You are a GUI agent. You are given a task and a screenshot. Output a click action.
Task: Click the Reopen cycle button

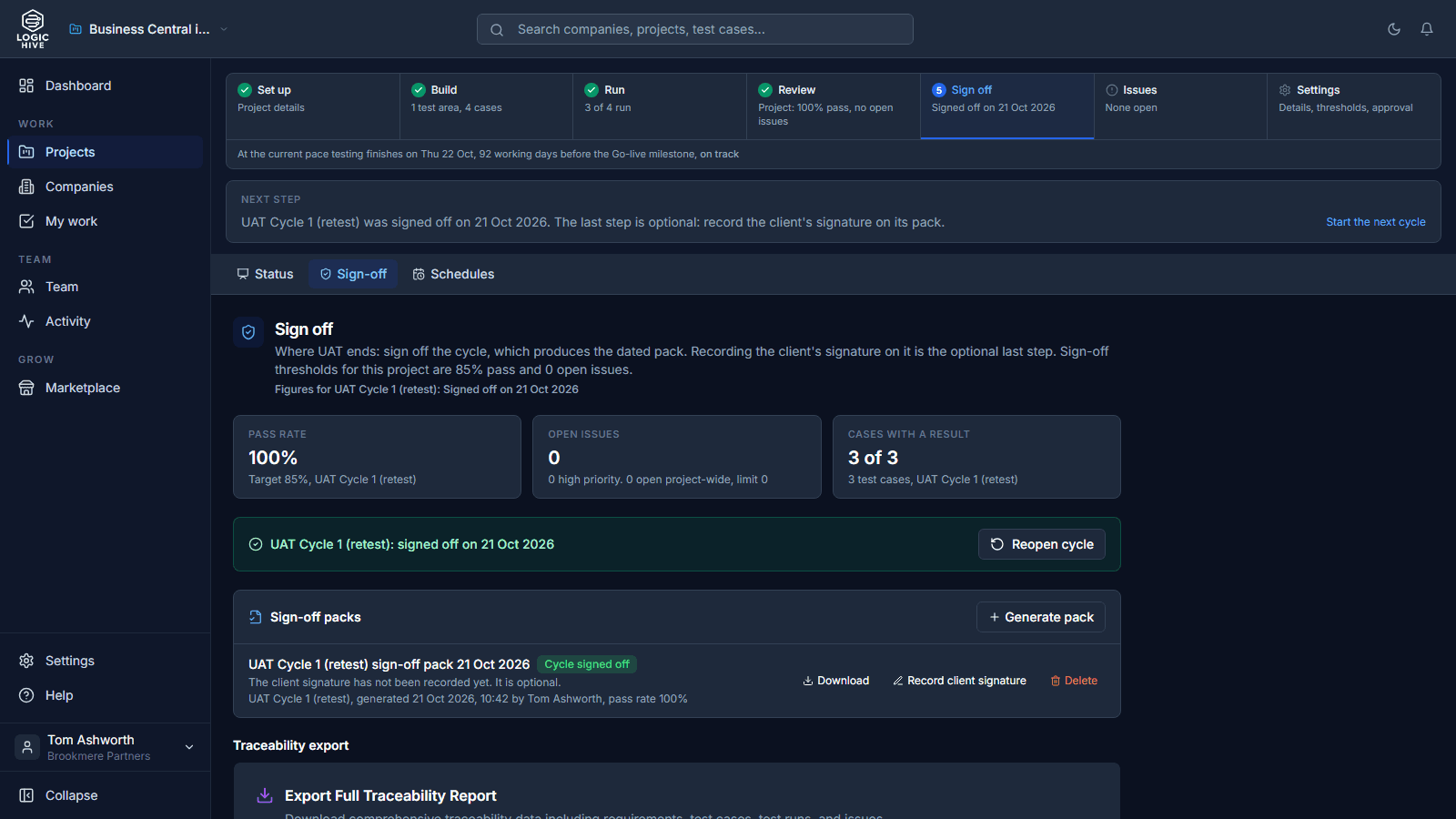point(1042,544)
